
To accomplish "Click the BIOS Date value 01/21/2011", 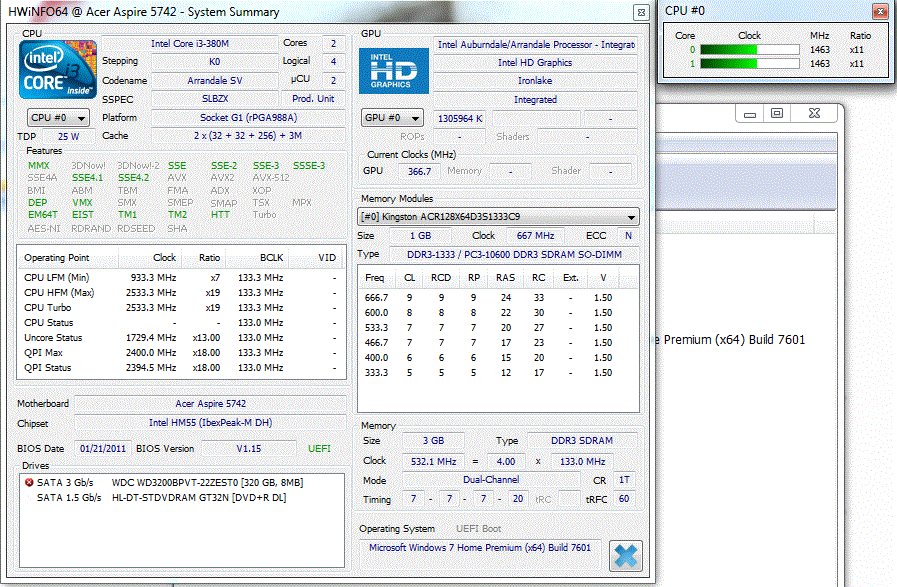I will pos(103,449).
